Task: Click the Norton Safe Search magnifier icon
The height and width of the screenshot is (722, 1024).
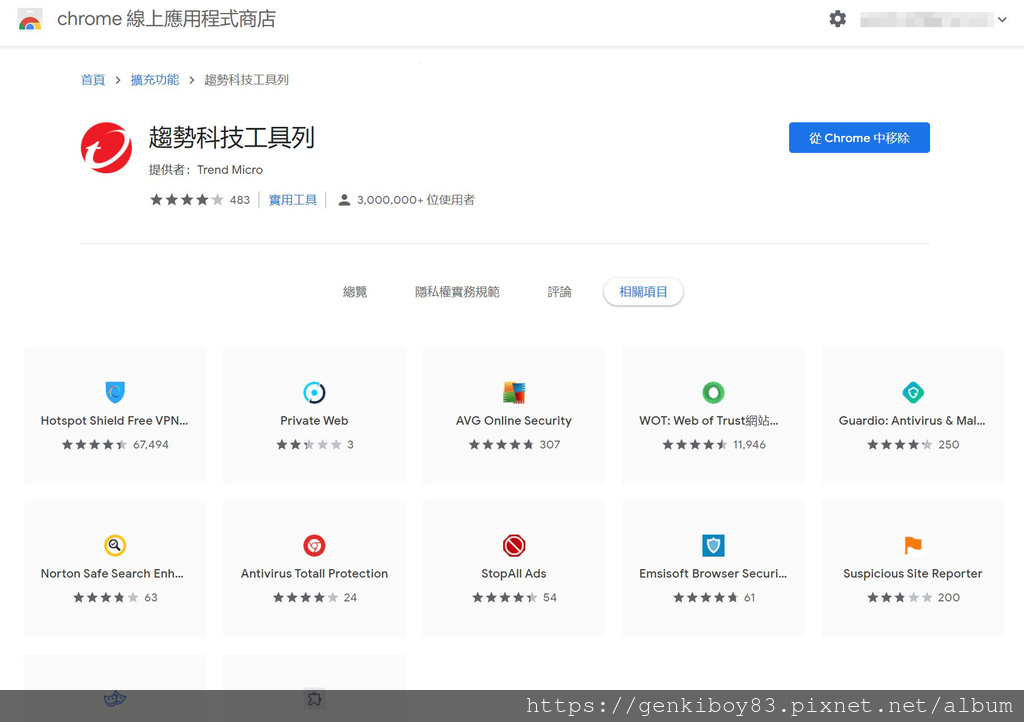Action: [x=115, y=545]
